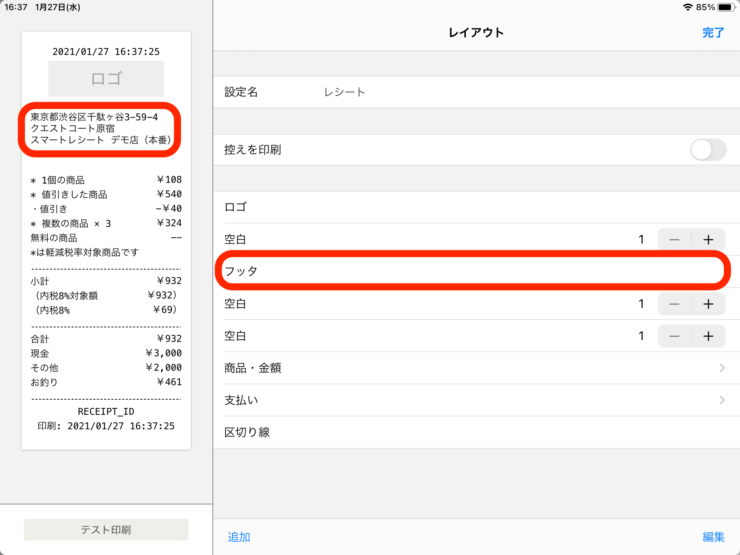This screenshot has width=740, height=555.
Task: Tap plus on 空白 row just above 商品・金額
Action: click(708, 336)
